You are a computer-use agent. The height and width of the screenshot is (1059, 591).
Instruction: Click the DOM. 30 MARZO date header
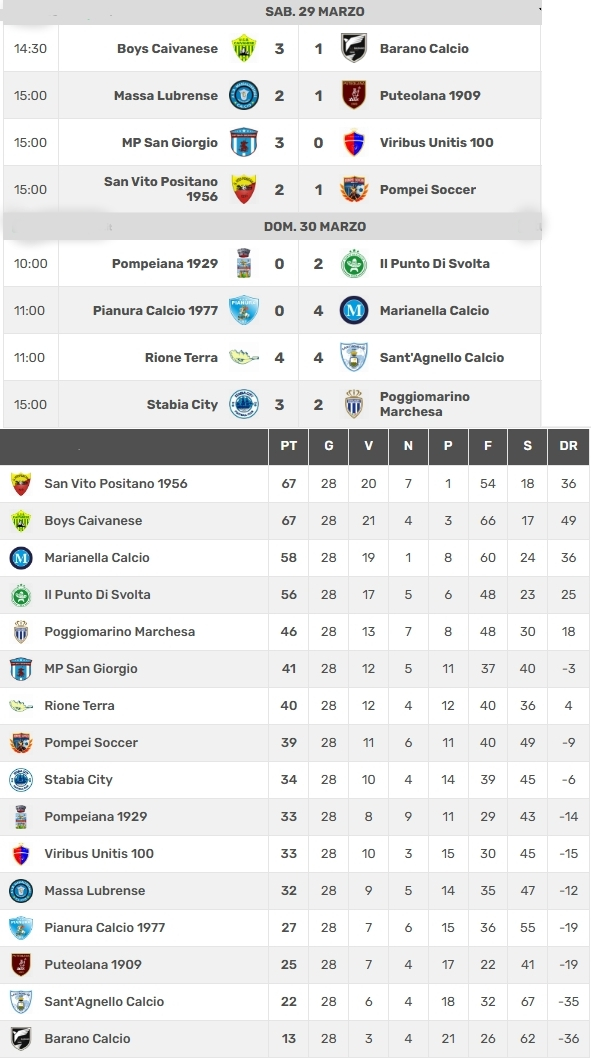pos(315,226)
